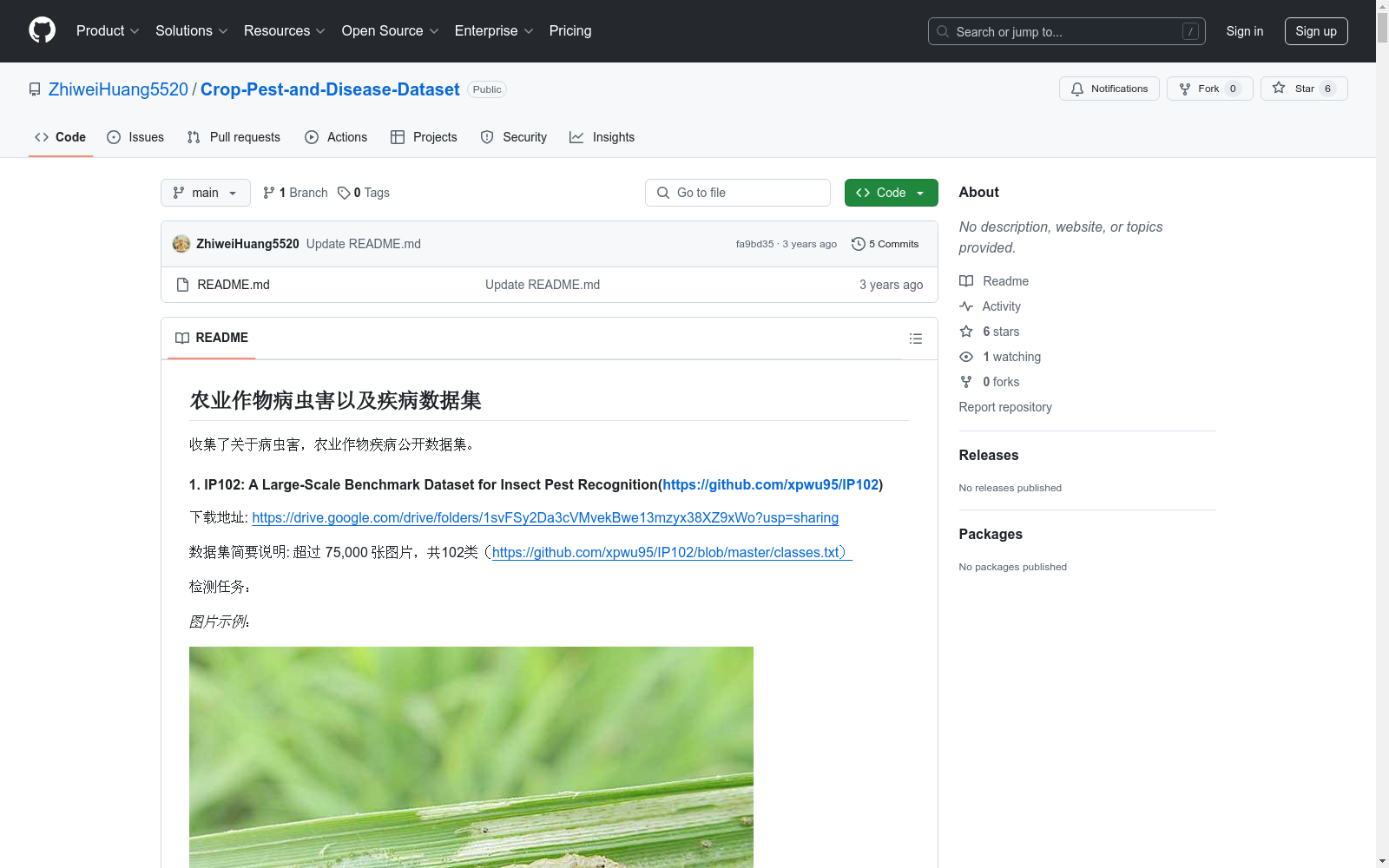This screenshot has width=1389, height=868.
Task: Expand the Product navigation menu
Action: click(x=107, y=30)
